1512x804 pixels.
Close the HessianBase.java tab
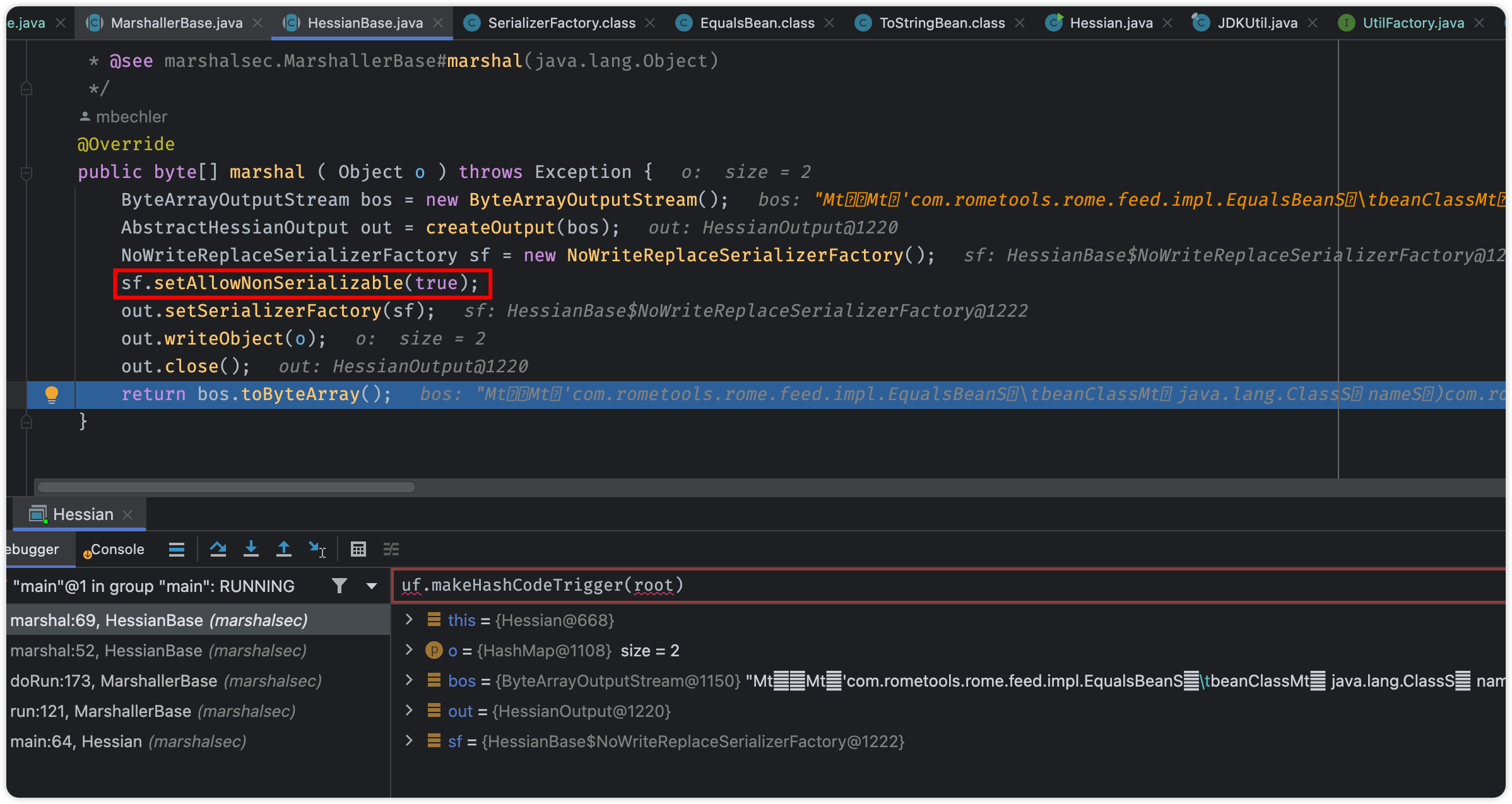[x=438, y=23]
